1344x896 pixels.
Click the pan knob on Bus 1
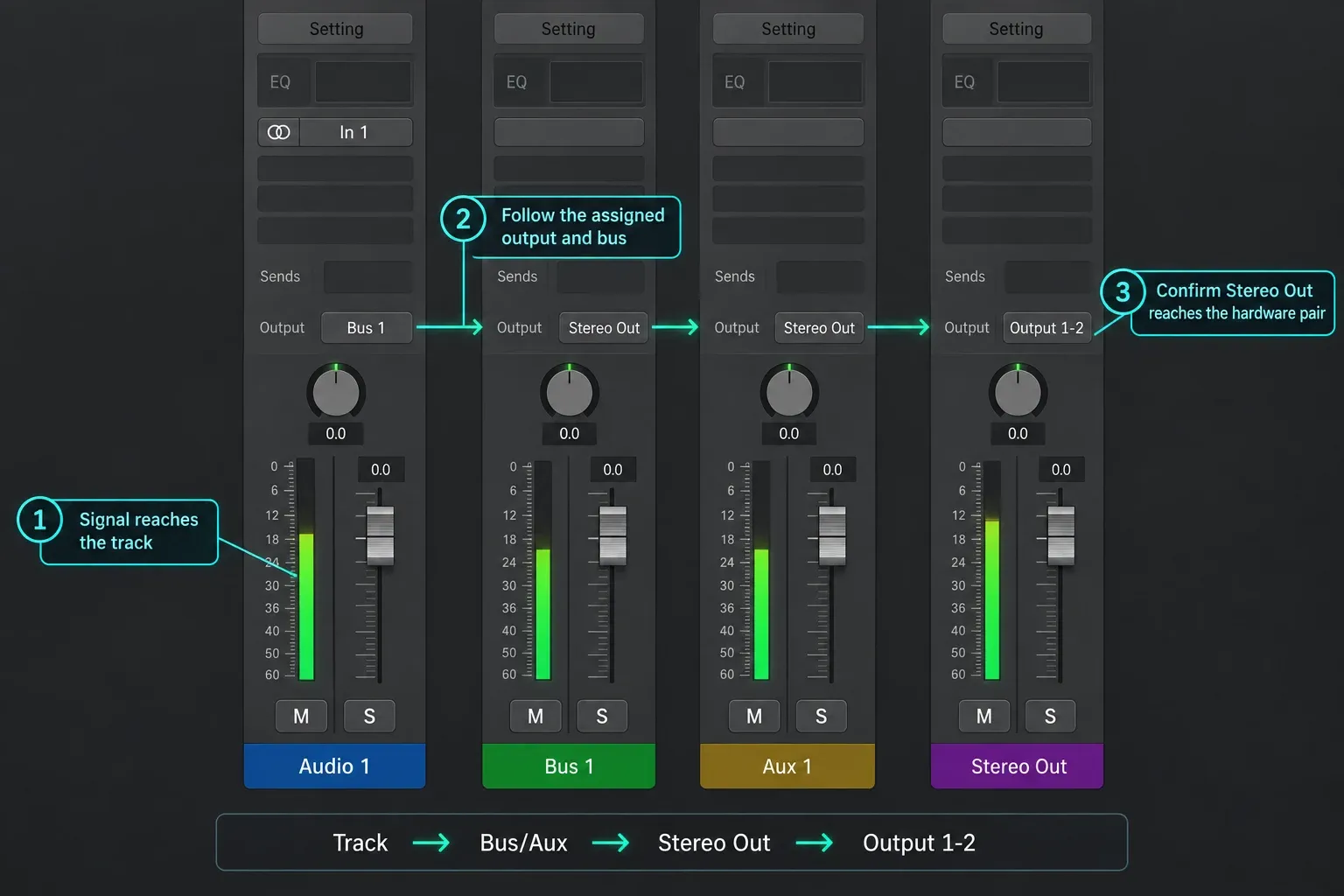pos(570,392)
